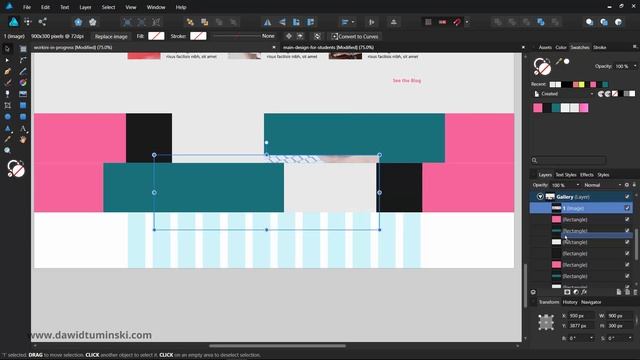This screenshot has width=640, height=360.
Task: Select the Transparency tool
Action: point(7,94)
